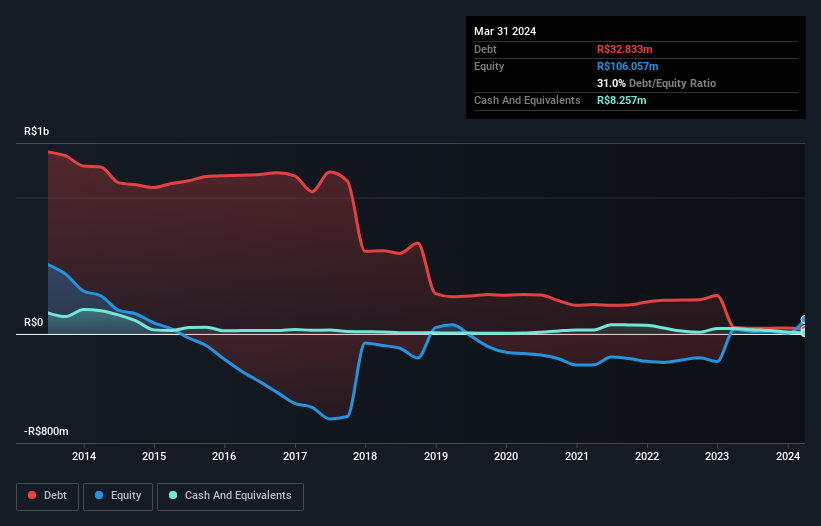Toggle the Equity series legend button
821x526 pixels.
coord(118,496)
